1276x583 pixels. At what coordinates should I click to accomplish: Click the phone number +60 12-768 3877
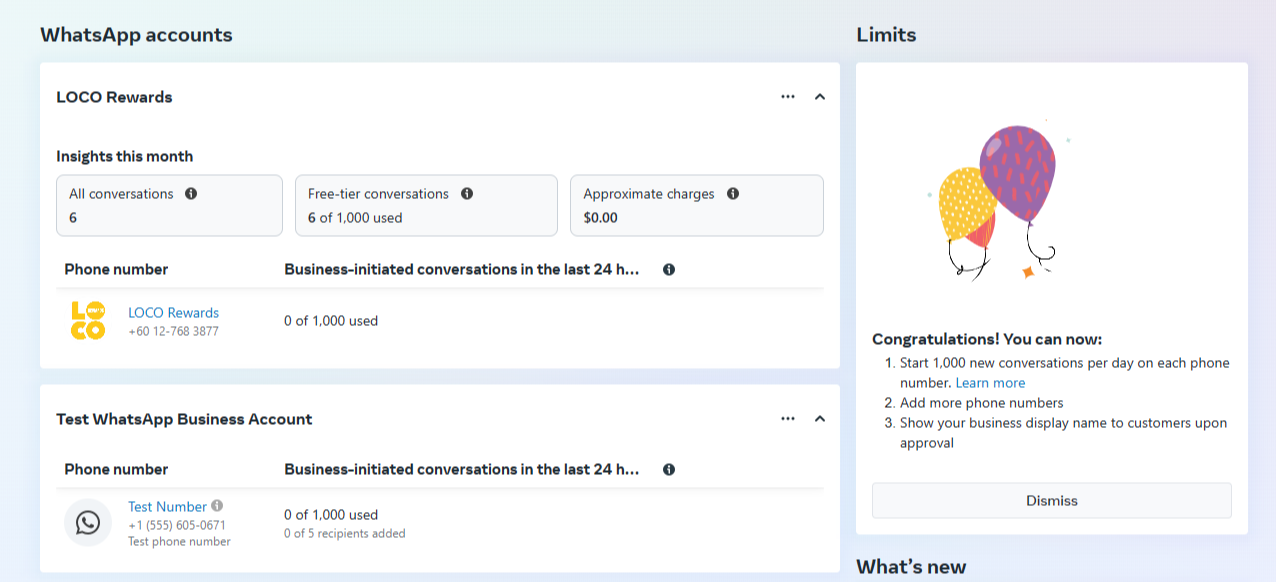[173, 331]
